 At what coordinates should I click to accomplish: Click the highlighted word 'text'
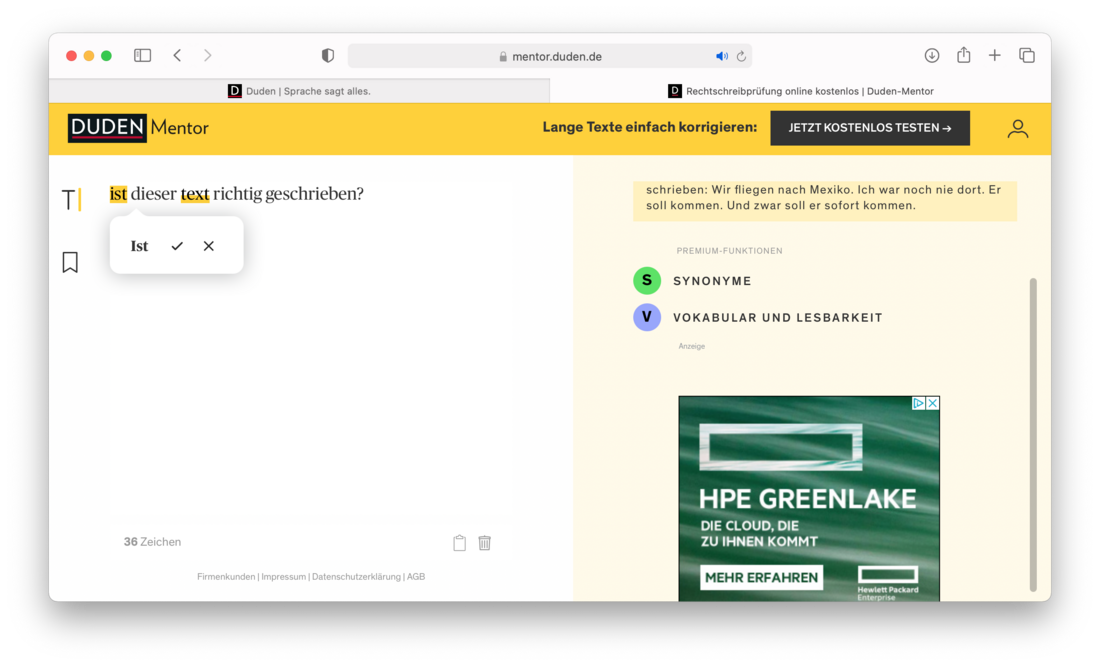point(195,194)
